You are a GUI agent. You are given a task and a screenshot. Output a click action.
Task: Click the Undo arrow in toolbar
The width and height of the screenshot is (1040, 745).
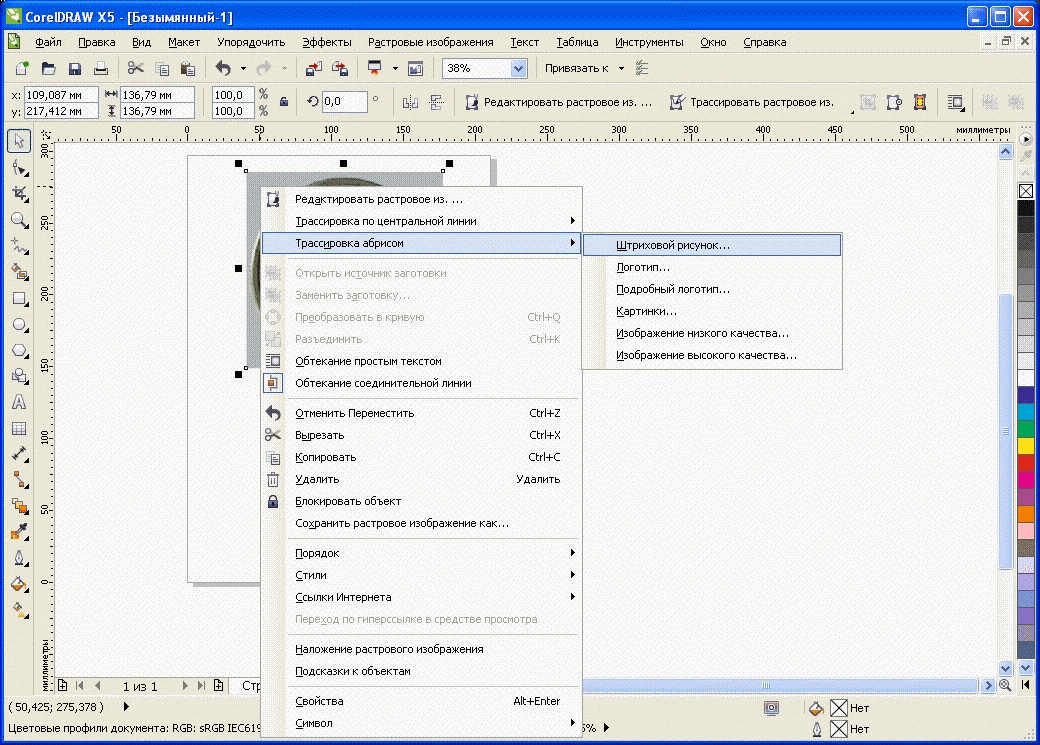tap(224, 68)
